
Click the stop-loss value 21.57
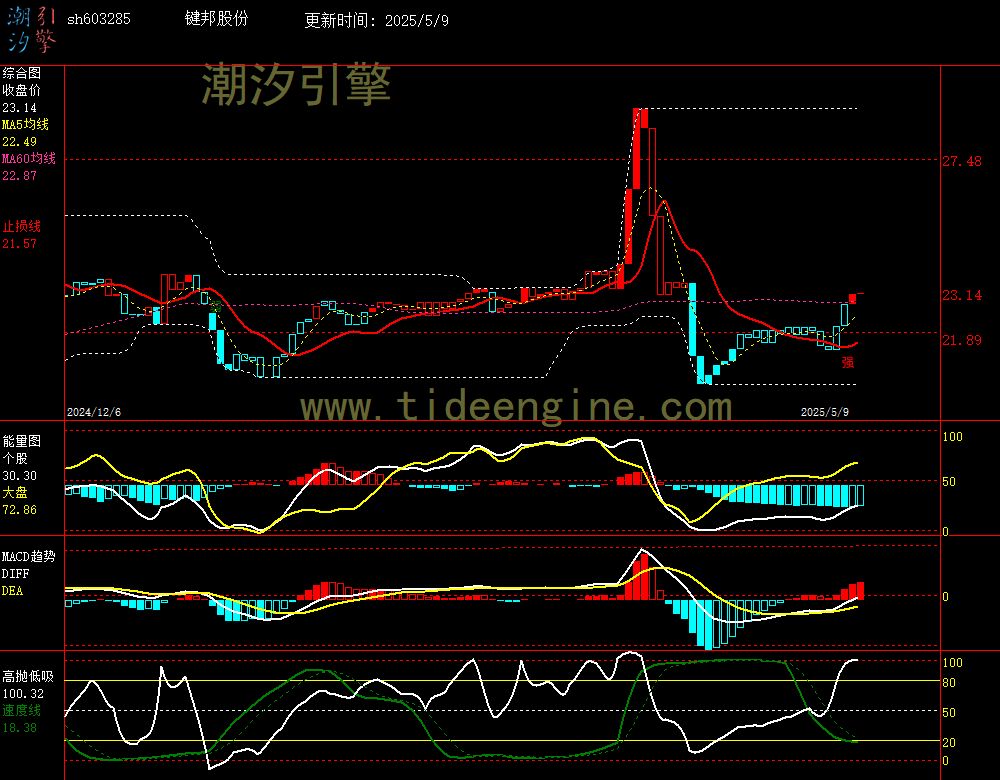point(19,243)
